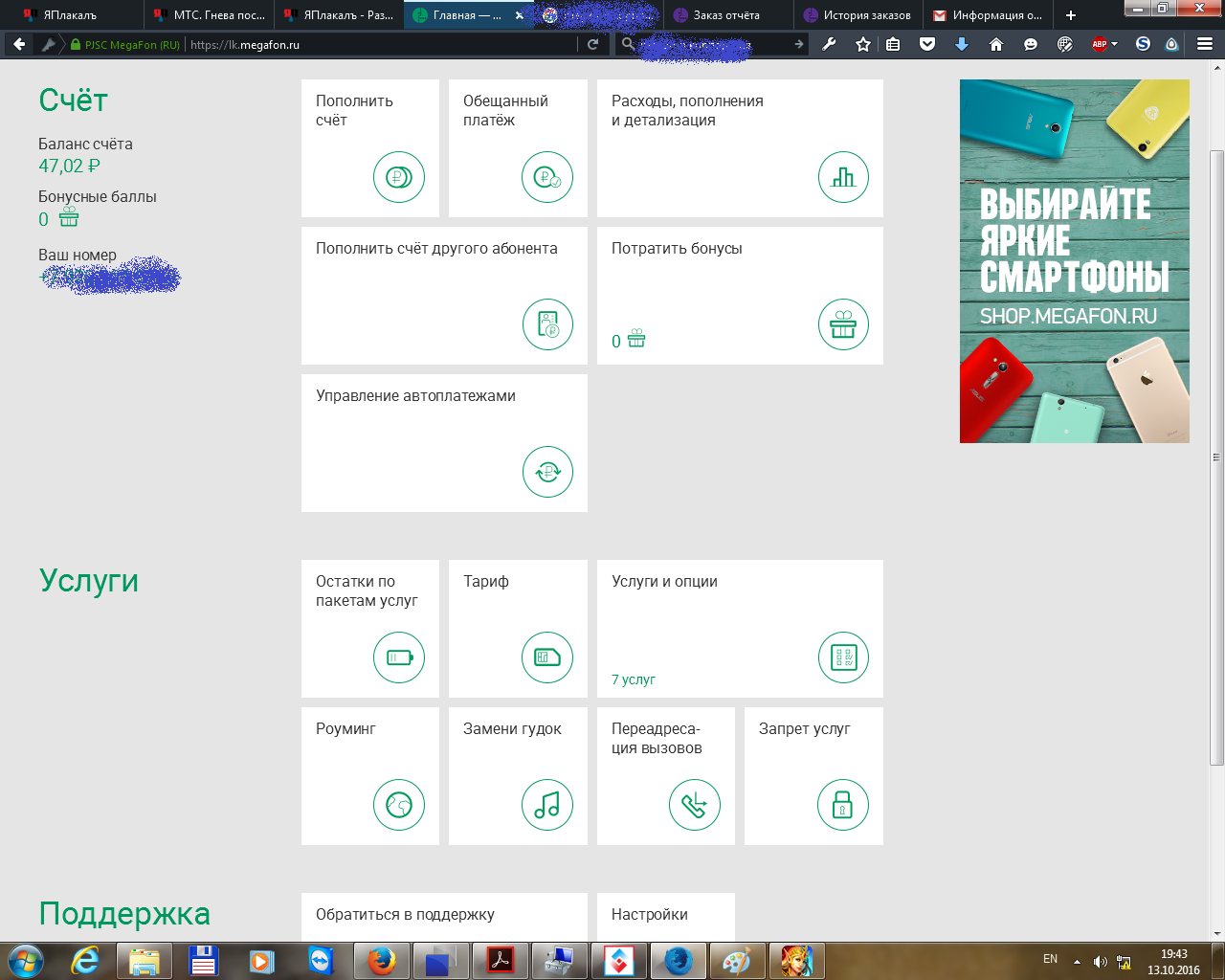
Task: Open the Обратиться в поддержку card
Action: 444,917
